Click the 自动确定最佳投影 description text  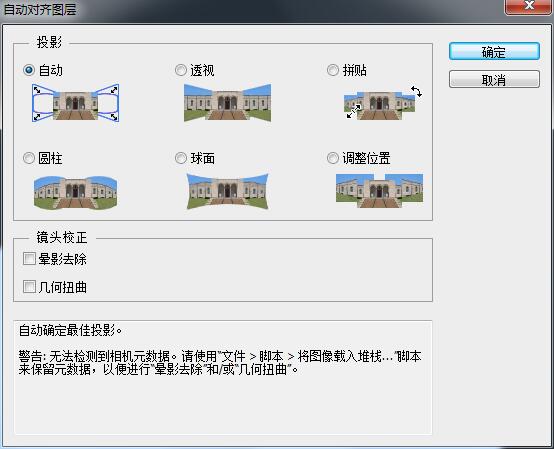[x=70, y=331]
